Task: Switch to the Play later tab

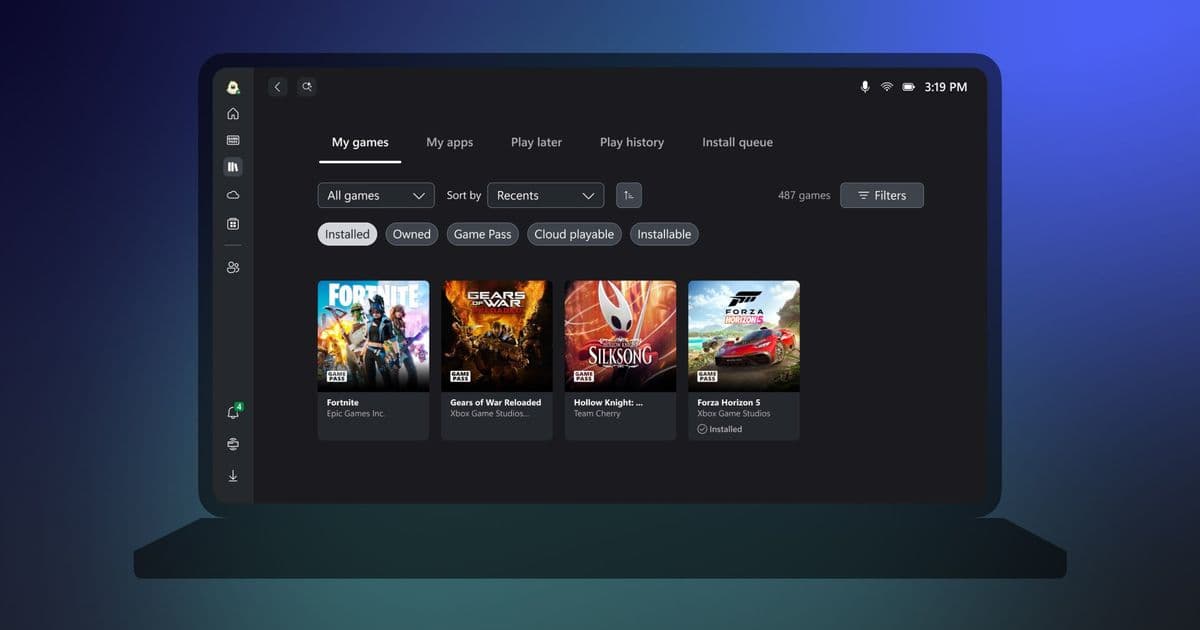Action: pos(536,142)
